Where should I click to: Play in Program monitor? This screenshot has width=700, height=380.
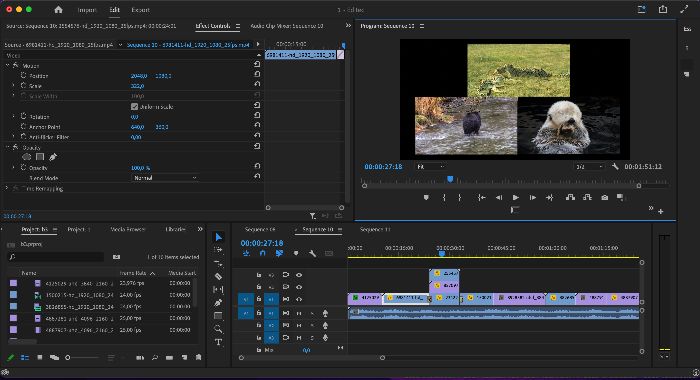tap(516, 197)
